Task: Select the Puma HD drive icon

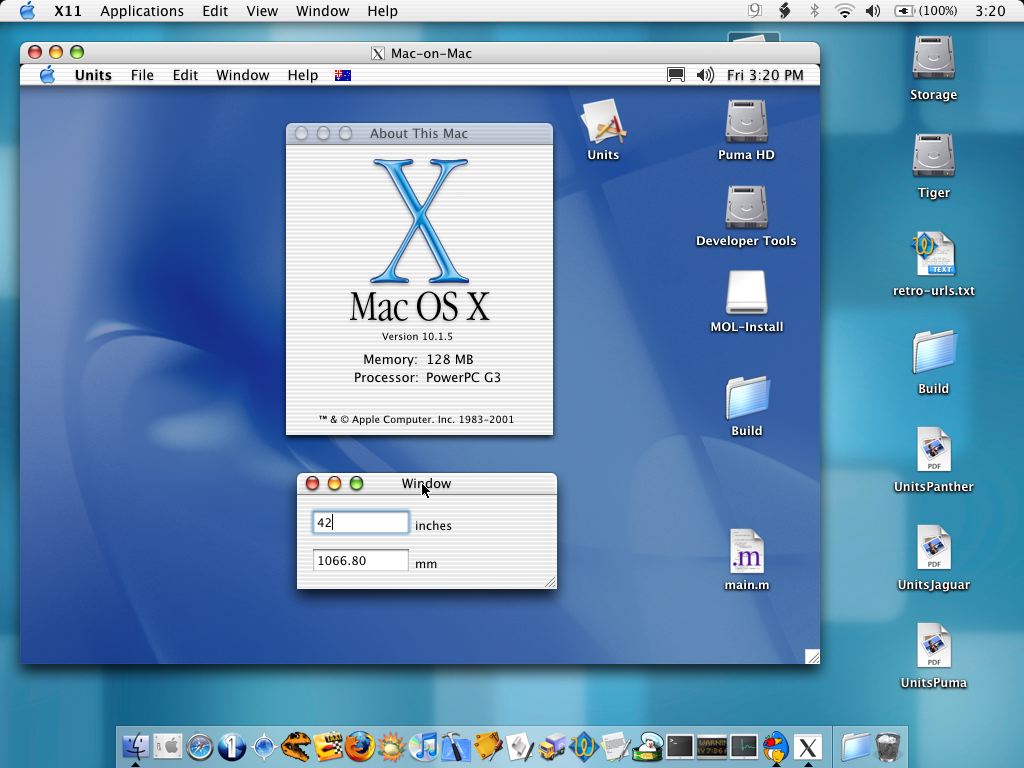Action: [746, 121]
